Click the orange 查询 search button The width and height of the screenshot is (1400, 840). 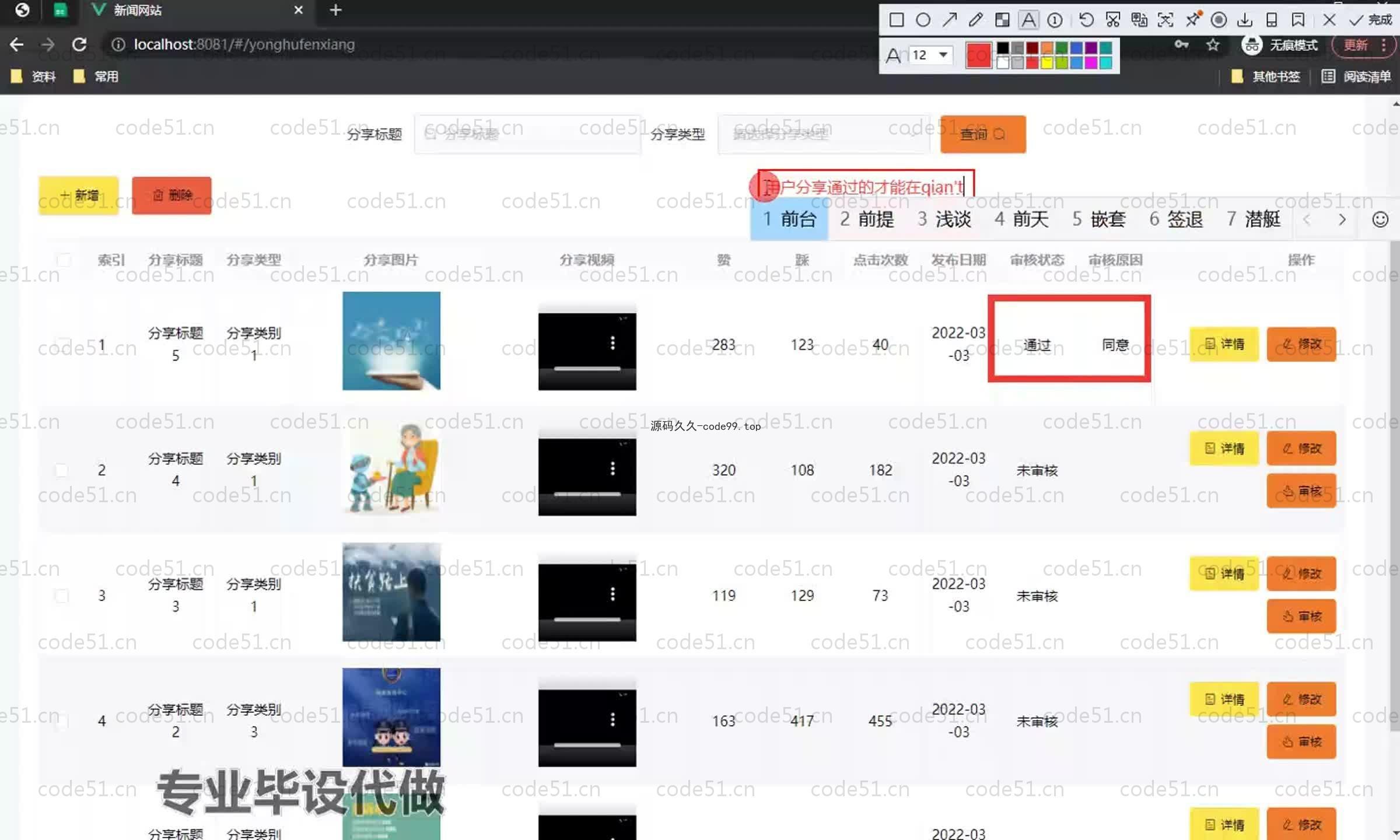point(983,134)
